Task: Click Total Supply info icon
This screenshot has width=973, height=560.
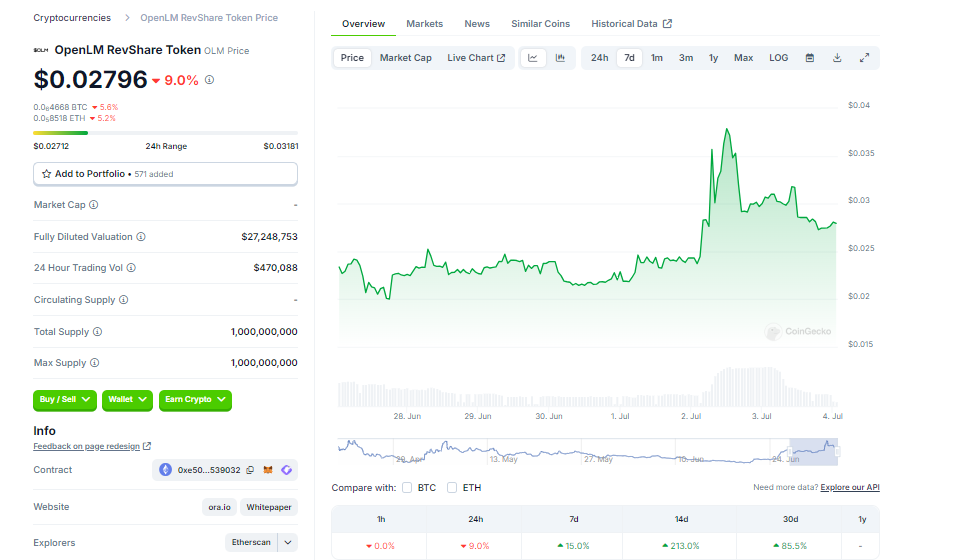Action: click(x=97, y=332)
